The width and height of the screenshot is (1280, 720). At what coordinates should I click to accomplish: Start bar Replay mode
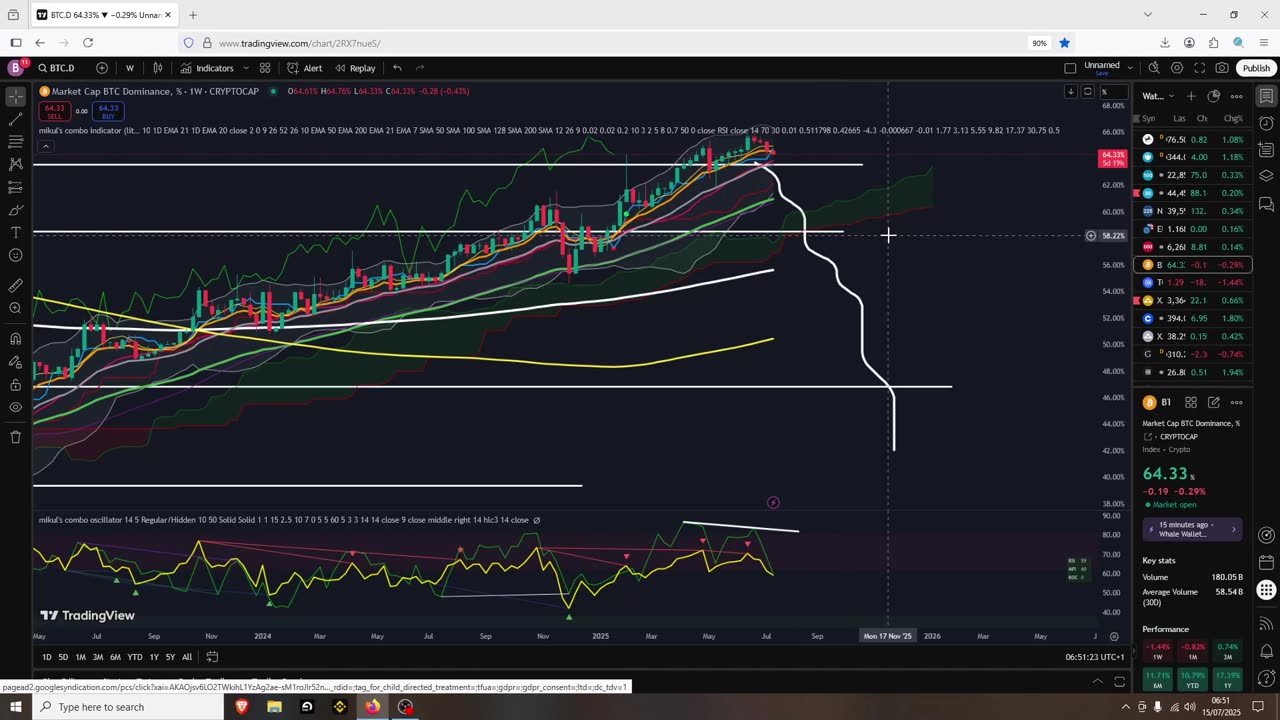click(x=355, y=68)
